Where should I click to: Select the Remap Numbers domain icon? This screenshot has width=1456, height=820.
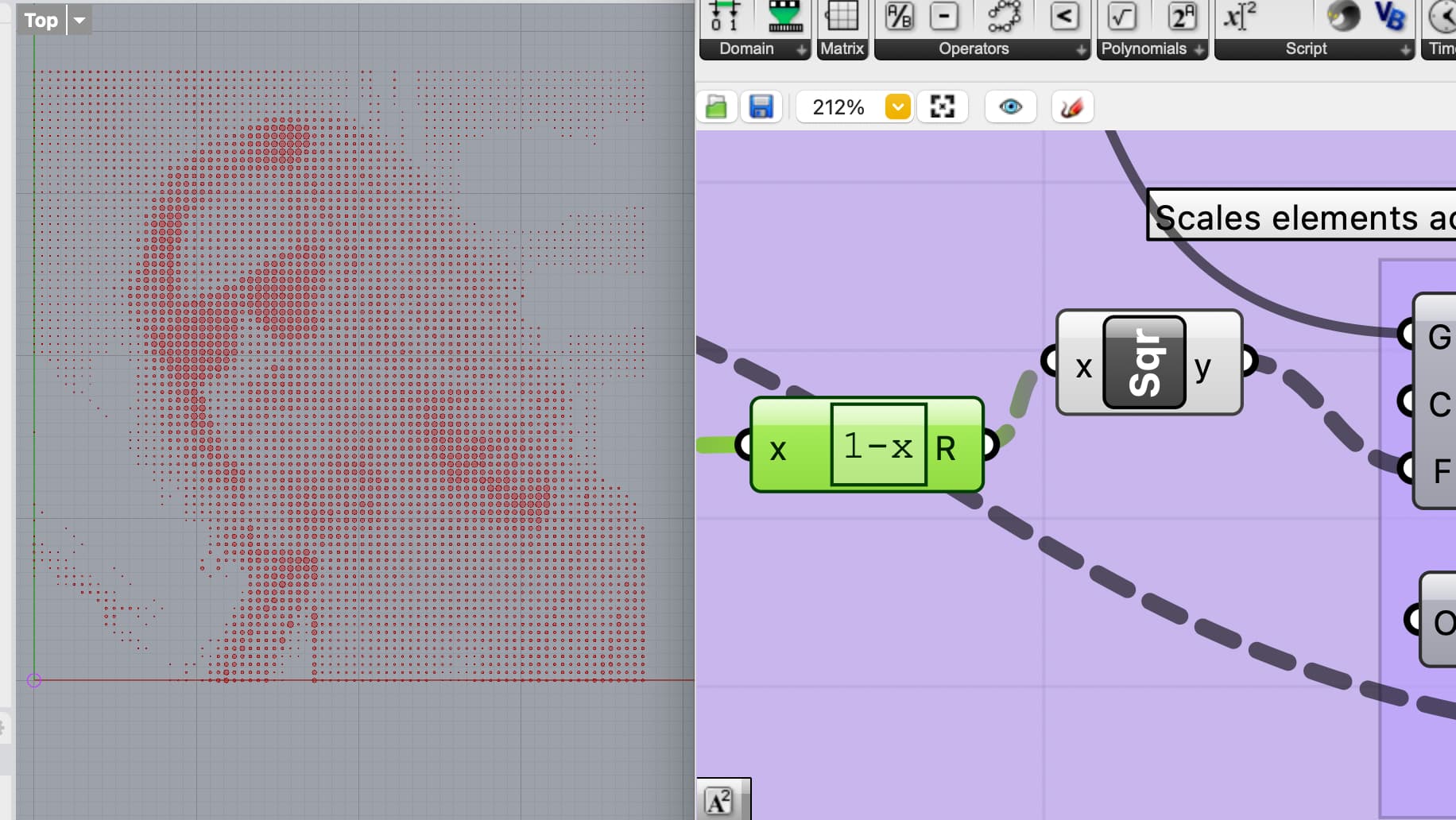coord(785,17)
